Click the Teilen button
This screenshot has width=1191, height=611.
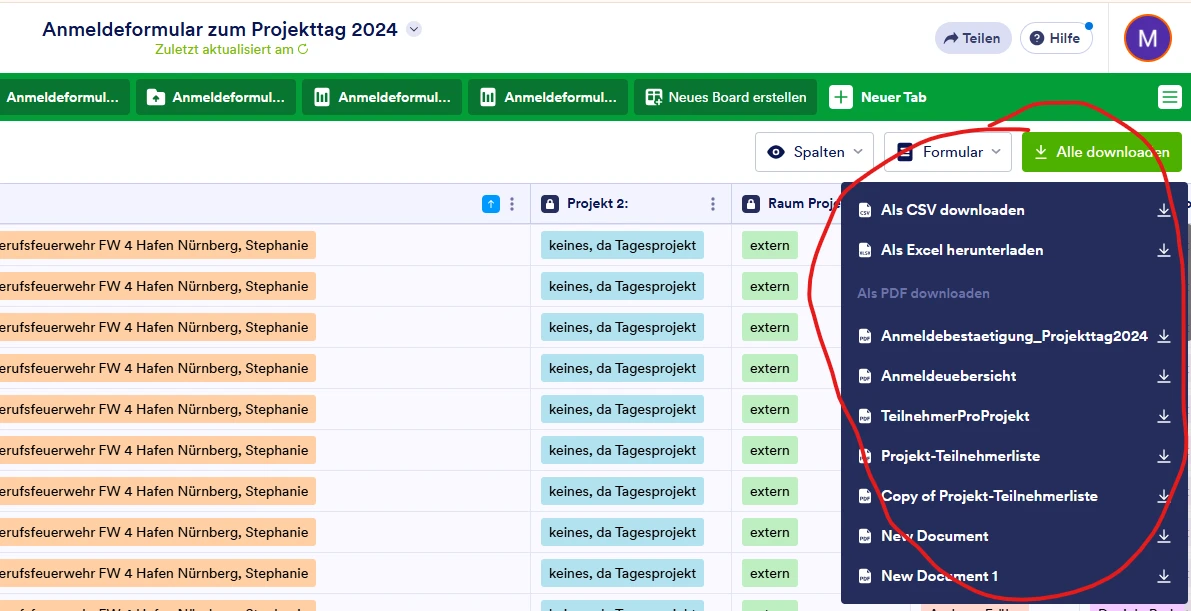coord(972,38)
